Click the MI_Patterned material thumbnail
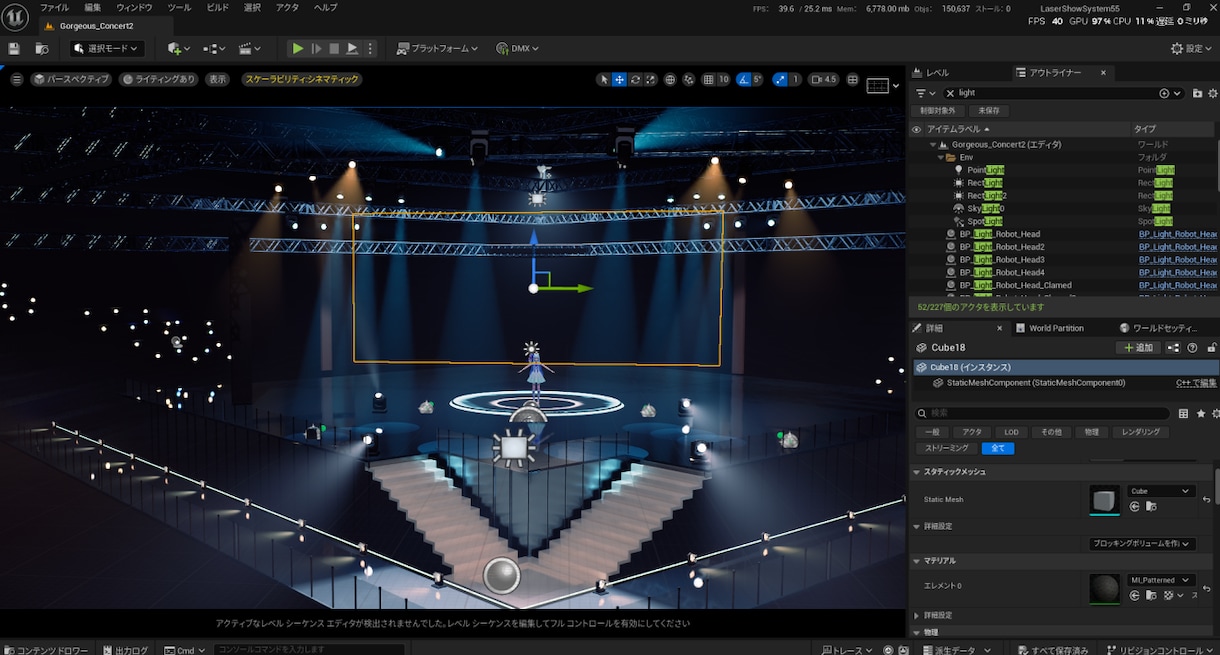The height and width of the screenshot is (655, 1220). pos(1104,589)
